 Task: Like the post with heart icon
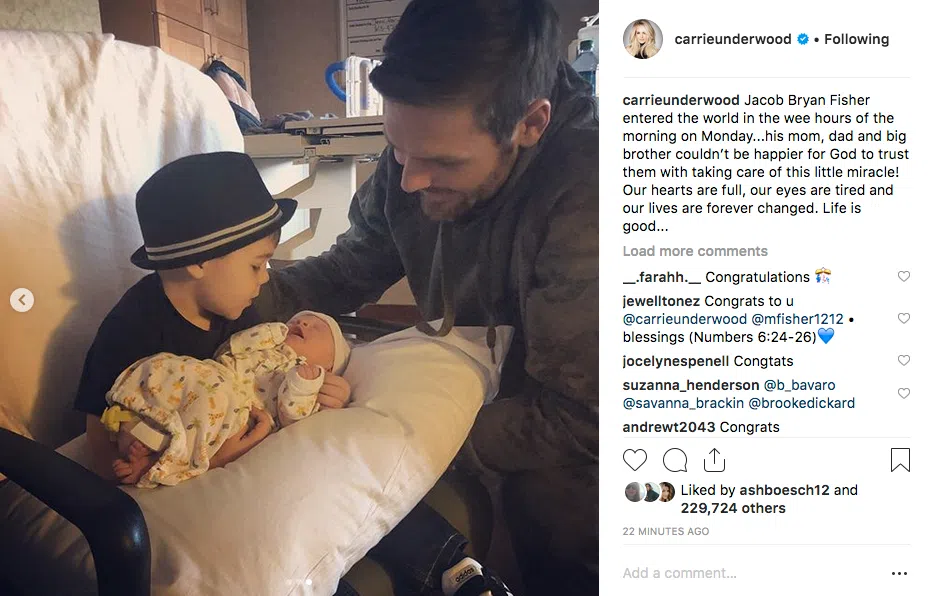[x=635, y=460]
